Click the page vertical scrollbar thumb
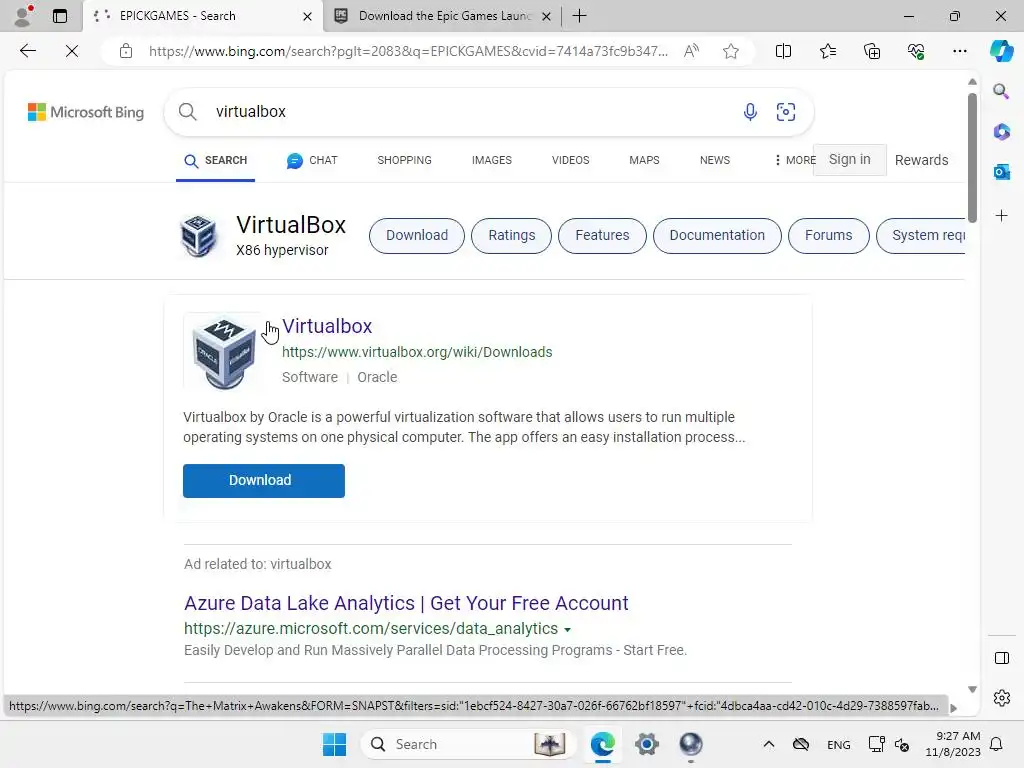Screen dimensions: 1024x768 pyautogui.click(x=972, y=157)
